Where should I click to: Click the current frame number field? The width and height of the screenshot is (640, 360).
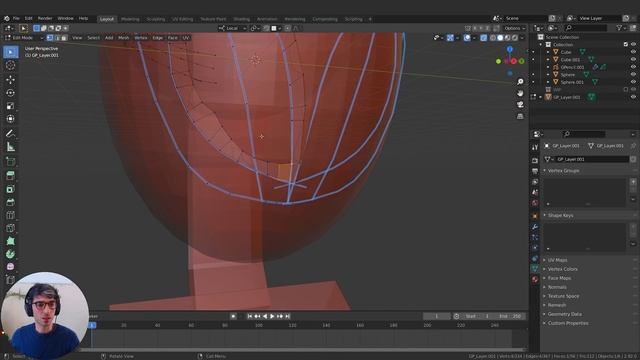(x=436, y=316)
